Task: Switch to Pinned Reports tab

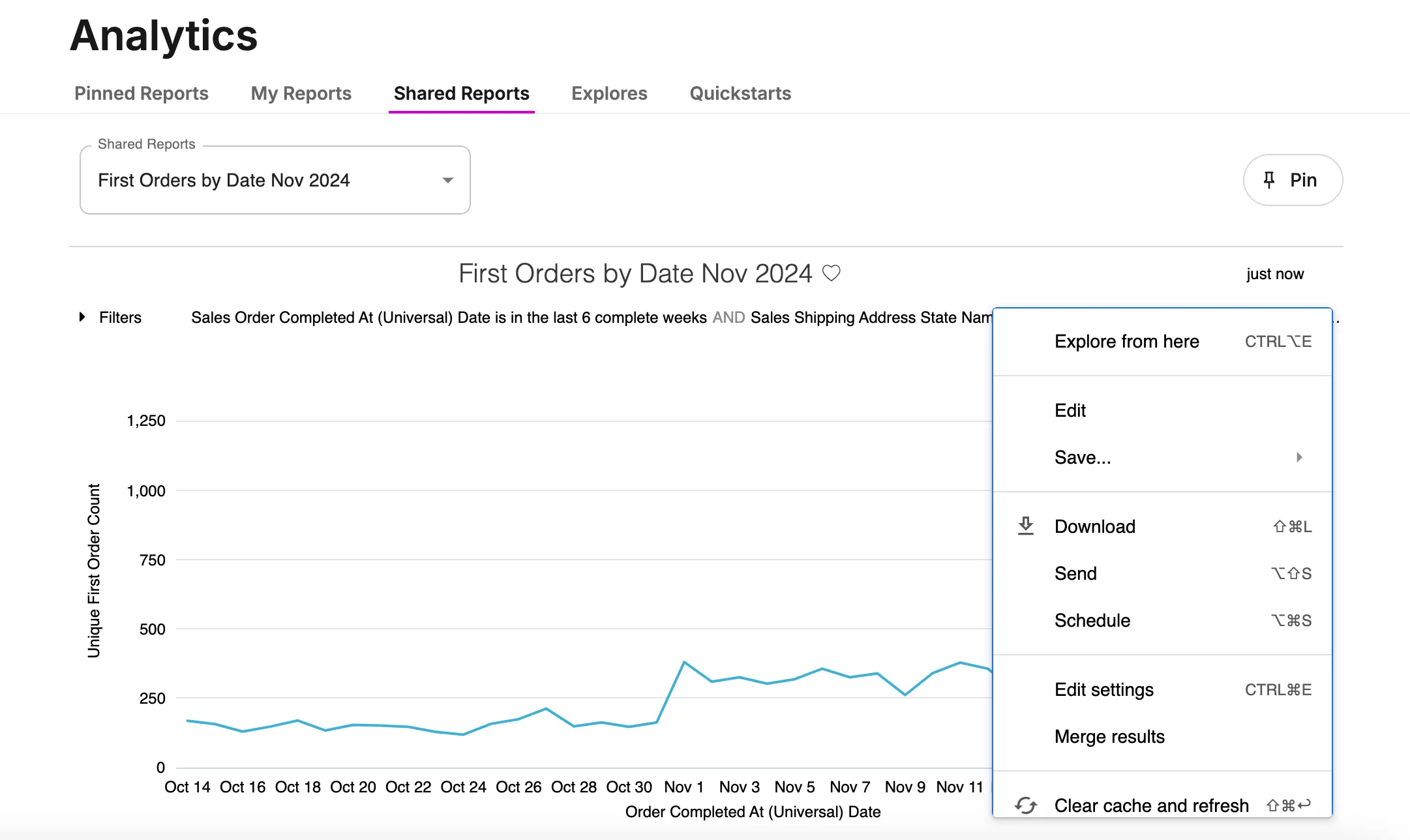Action: [x=142, y=93]
